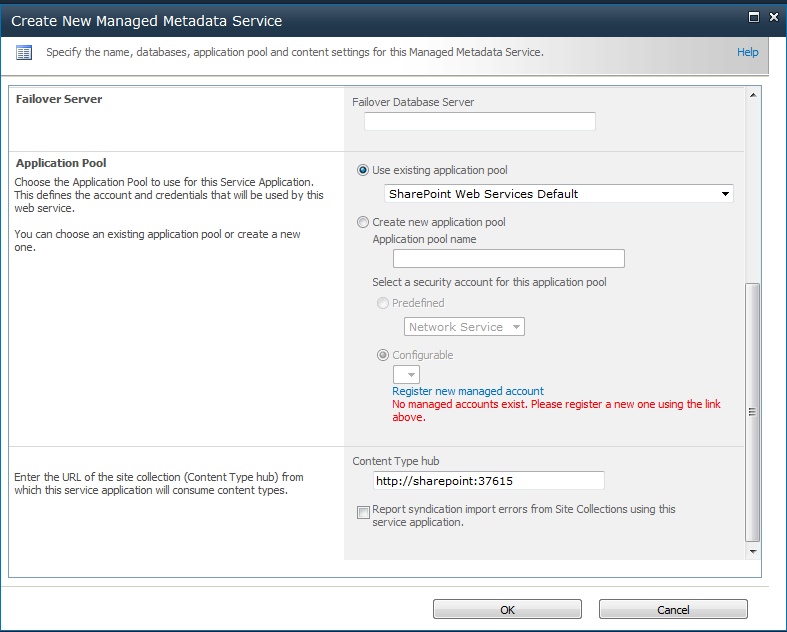This screenshot has width=787, height=632.
Task: Select Use existing application pool
Action: pyautogui.click(x=362, y=170)
